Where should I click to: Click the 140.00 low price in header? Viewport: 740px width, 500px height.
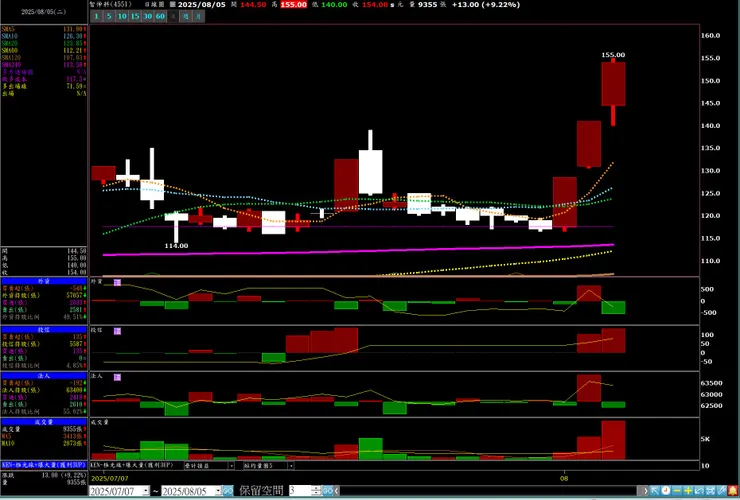tap(334, 5)
